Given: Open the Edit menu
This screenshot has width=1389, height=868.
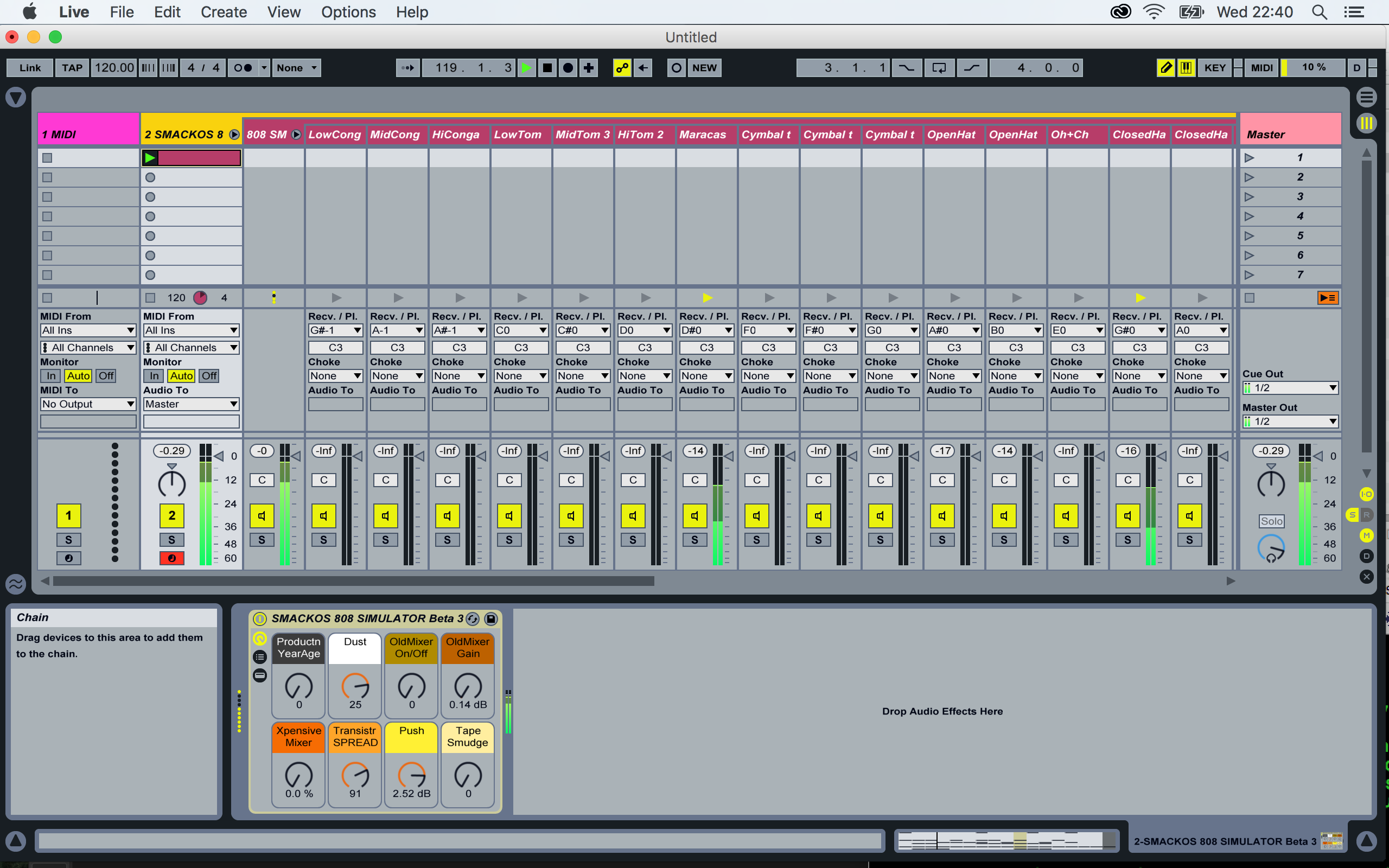Looking at the screenshot, I should (167, 12).
